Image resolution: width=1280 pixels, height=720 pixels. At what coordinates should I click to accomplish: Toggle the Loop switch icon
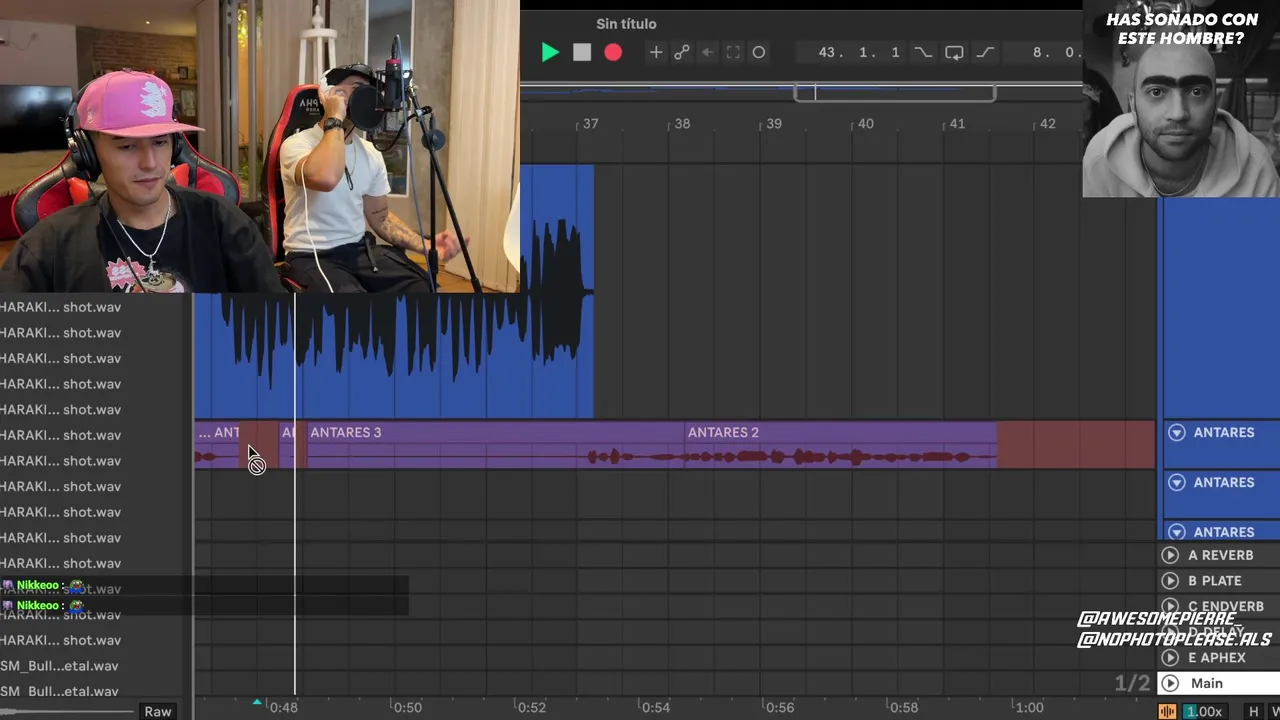pos(954,52)
